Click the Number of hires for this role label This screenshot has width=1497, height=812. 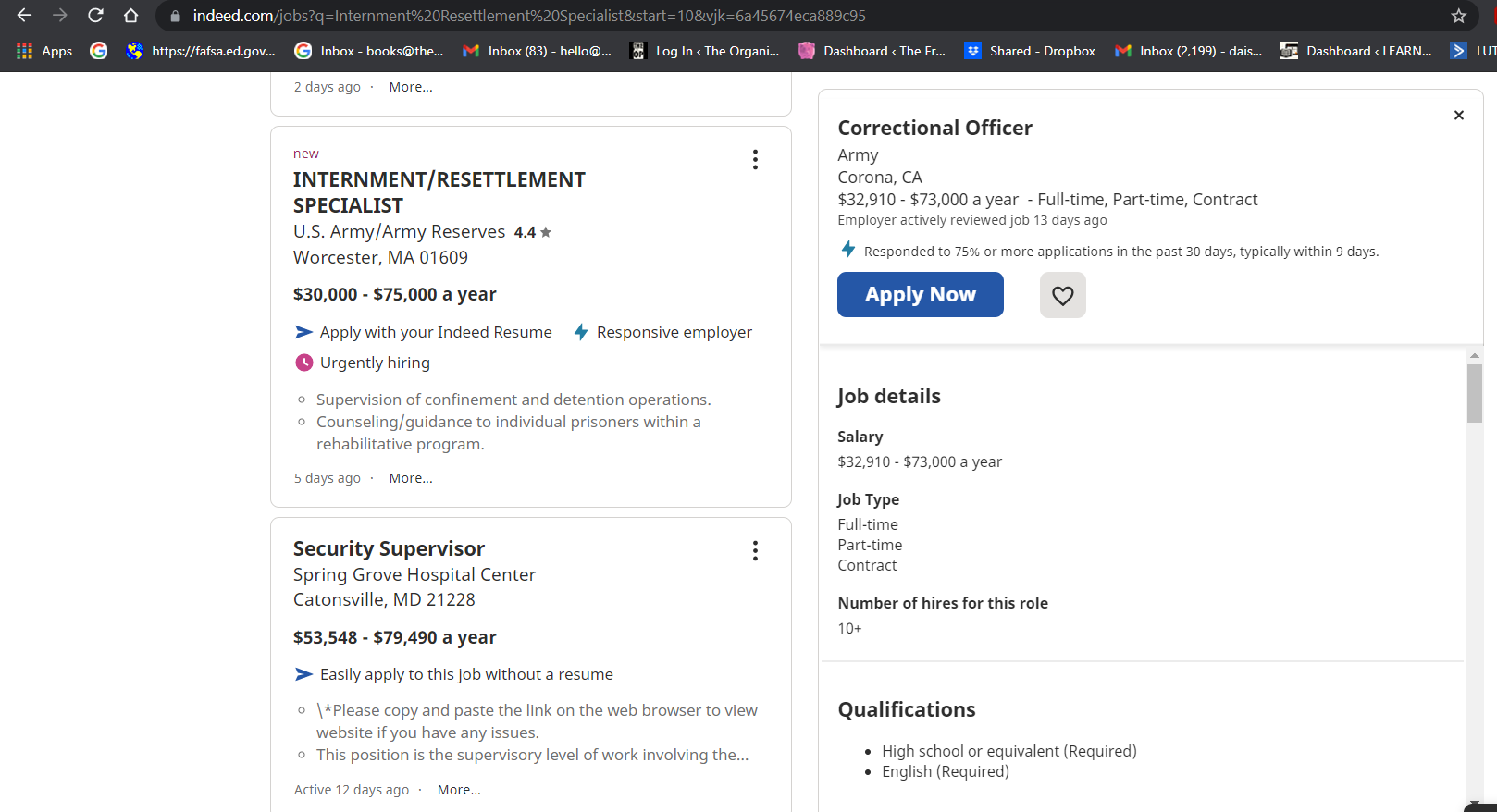[x=943, y=603]
